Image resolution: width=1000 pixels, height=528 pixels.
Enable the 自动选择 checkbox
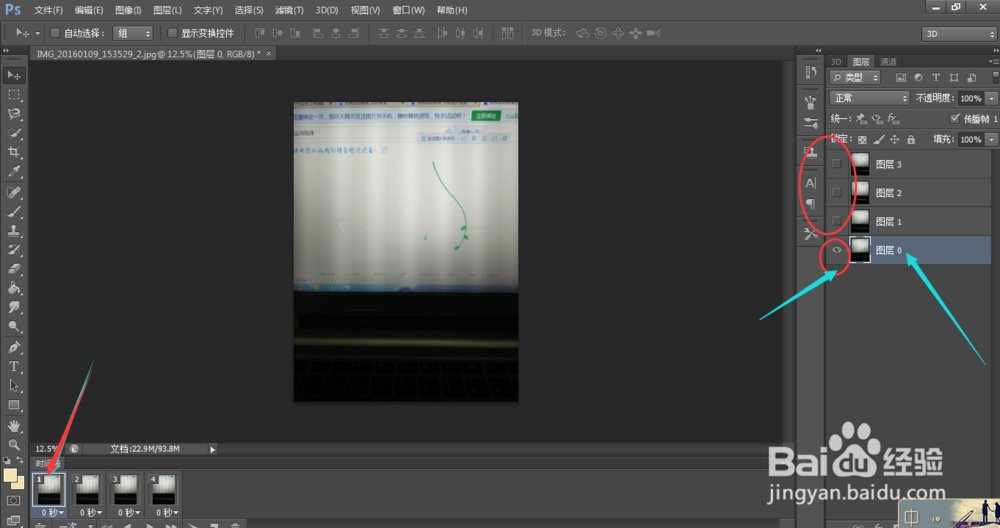tap(55, 33)
